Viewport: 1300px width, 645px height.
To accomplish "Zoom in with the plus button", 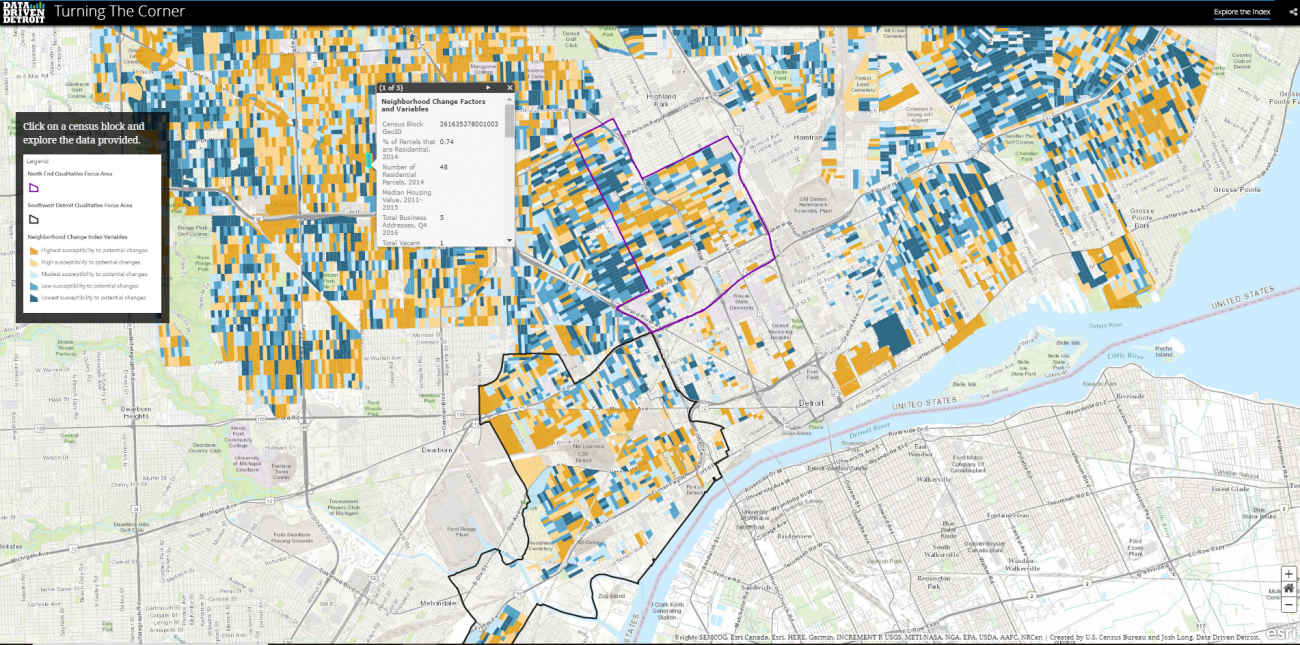I will [x=1290, y=573].
